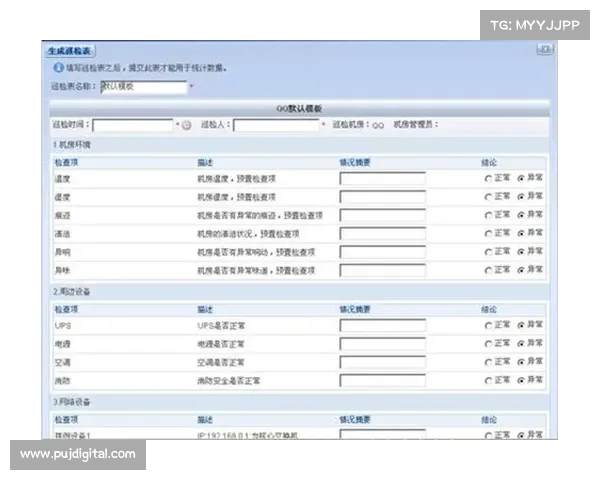Click the section heading 3.网络设备
Viewport: 600px width, 480px height.
pos(72,402)
